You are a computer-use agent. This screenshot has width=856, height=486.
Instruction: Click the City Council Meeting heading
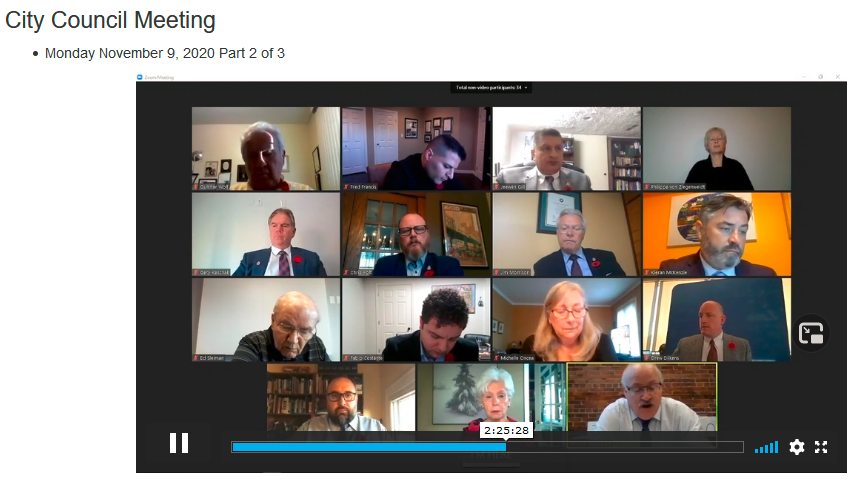coord(110,20)
